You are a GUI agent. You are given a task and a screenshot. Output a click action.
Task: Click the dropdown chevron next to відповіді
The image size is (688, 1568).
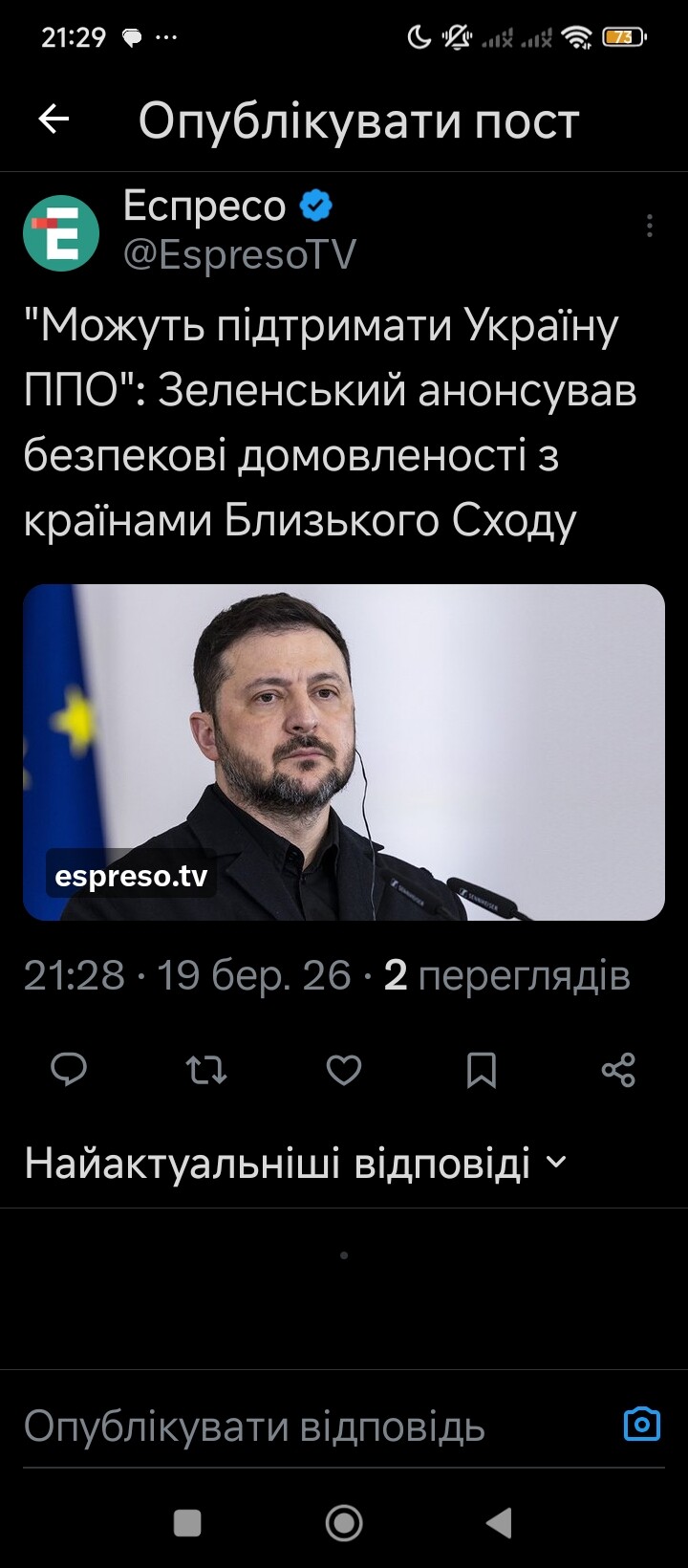click(x=555, y=1164)
